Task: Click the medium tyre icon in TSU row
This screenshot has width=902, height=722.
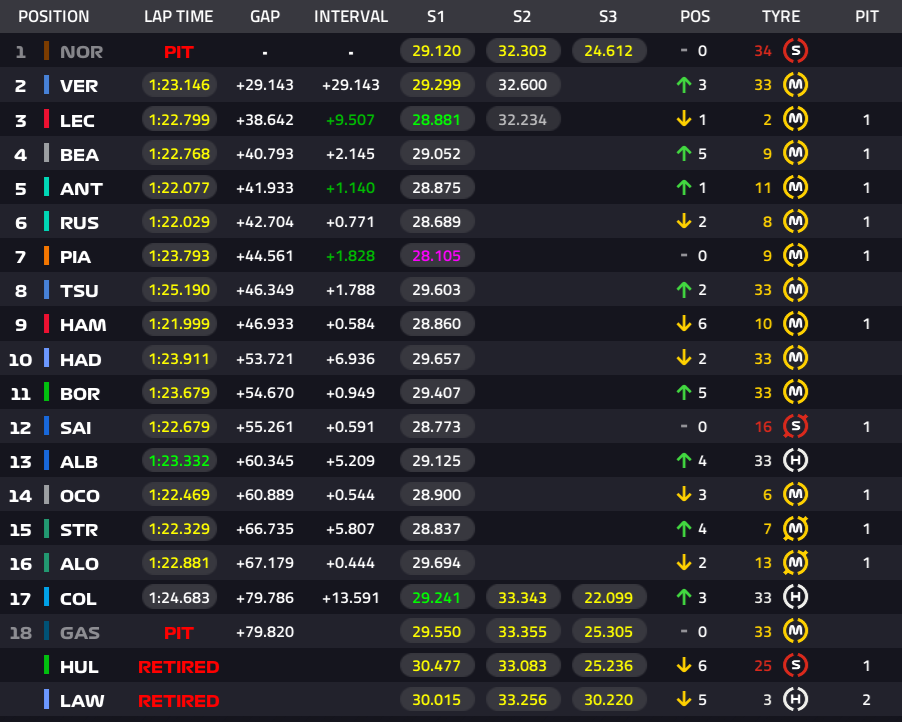Action: [796, 289]
